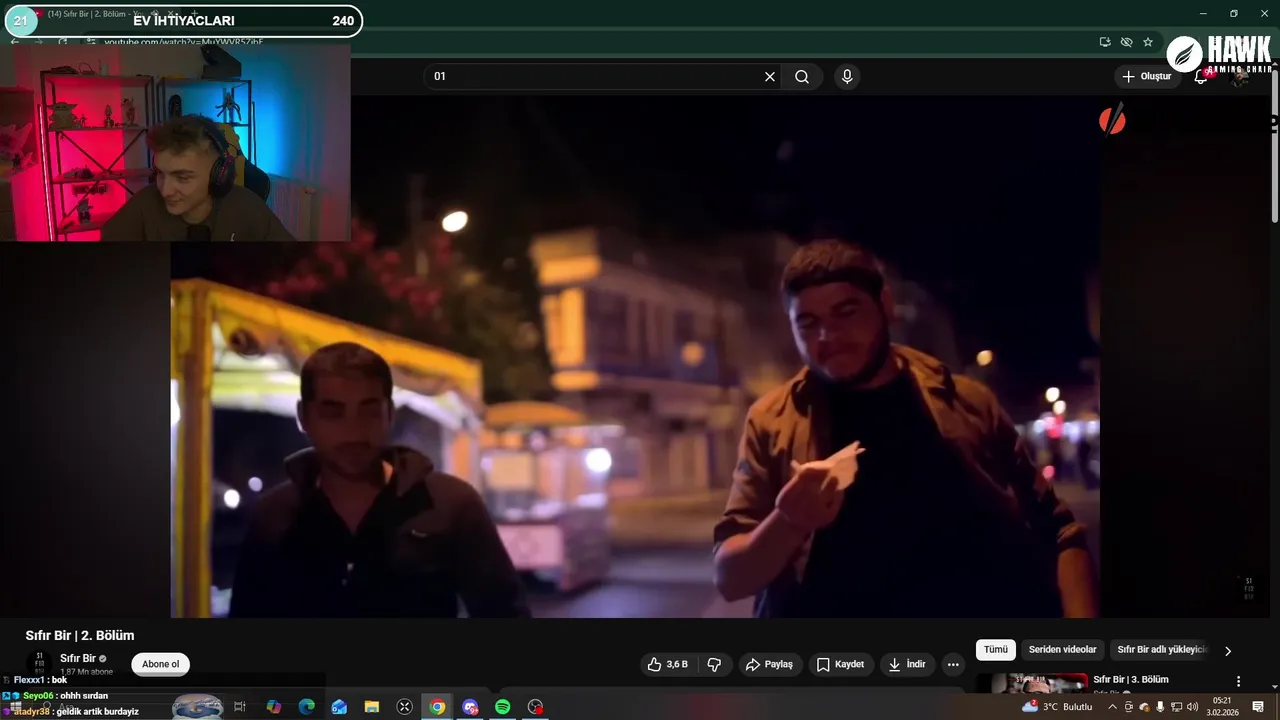Switch to Google Chrome on the taskbar

[x=437, y=707]
